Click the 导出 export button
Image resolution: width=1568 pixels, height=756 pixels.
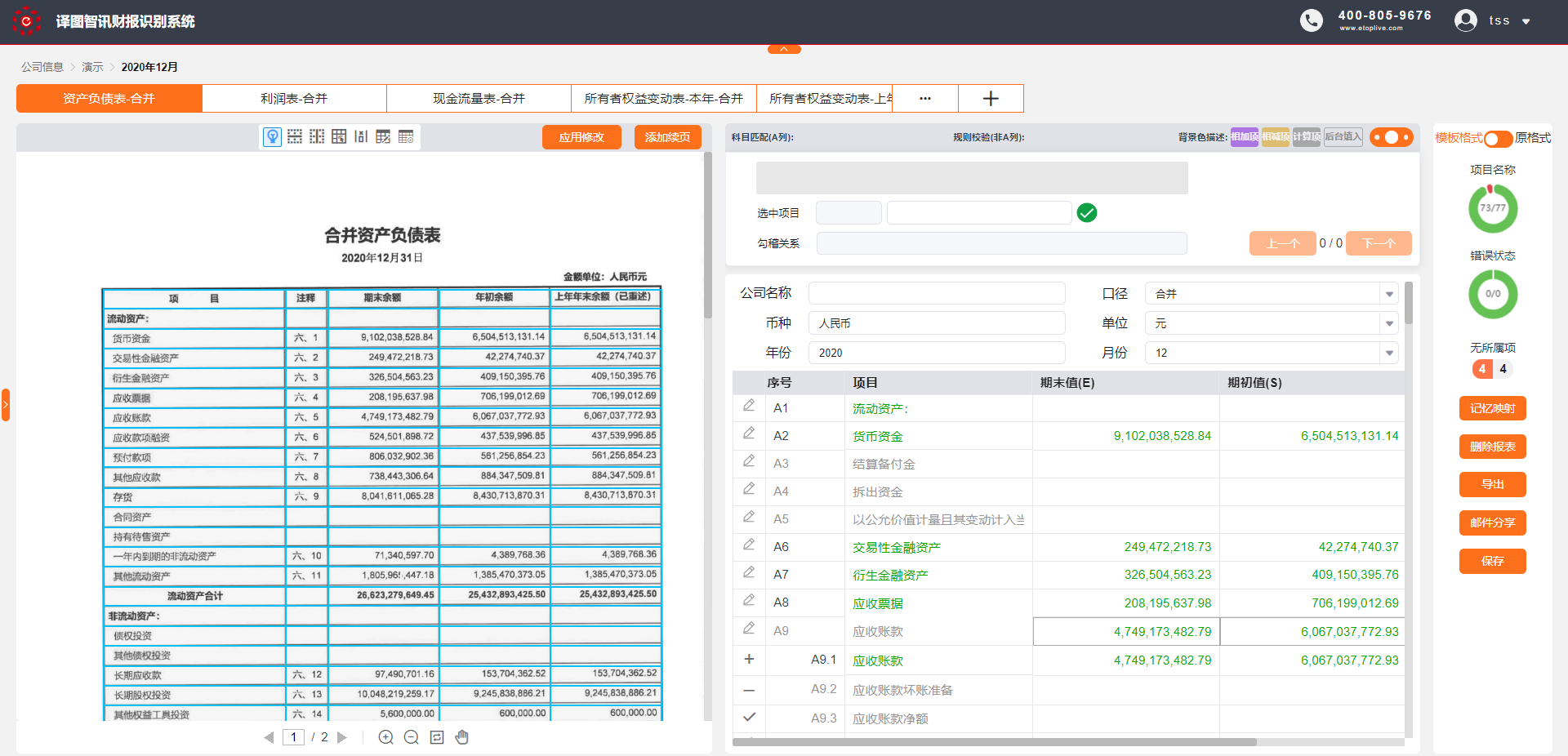tap(1493, 484)
